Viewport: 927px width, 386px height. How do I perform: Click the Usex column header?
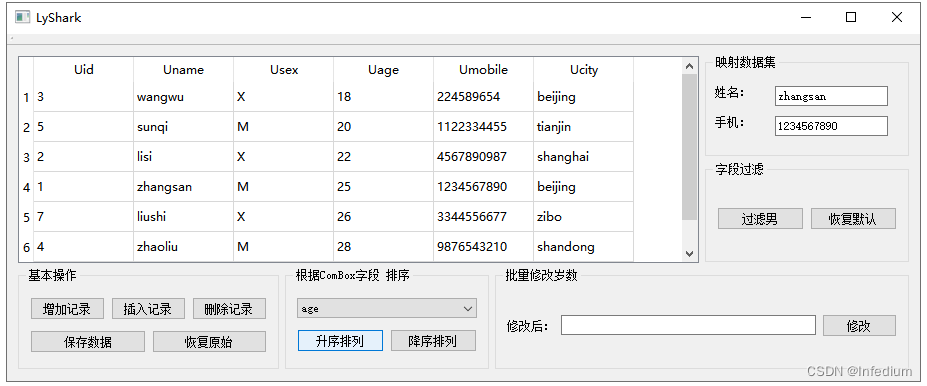click(283, 70)
